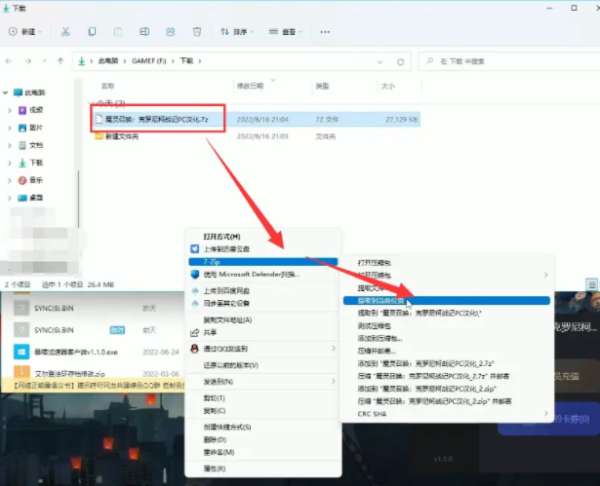Sort by the Type (类型) column header
Screen dimensions: 600x486
[322, 86]
